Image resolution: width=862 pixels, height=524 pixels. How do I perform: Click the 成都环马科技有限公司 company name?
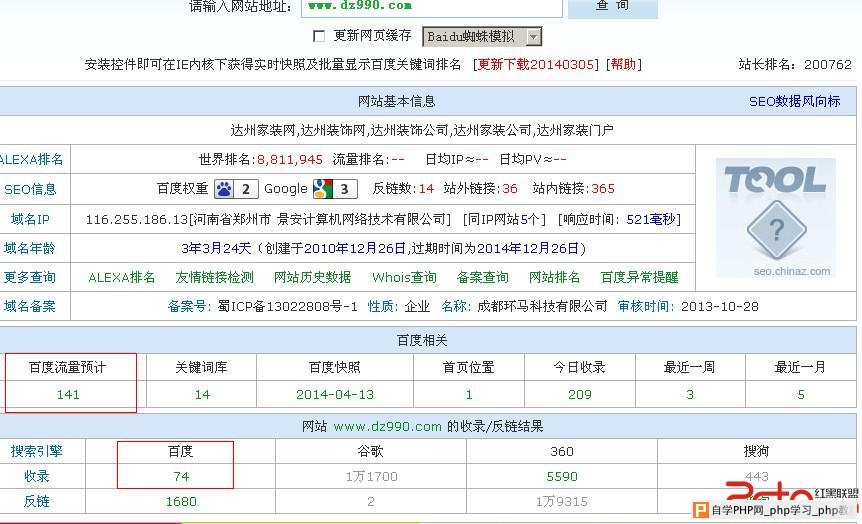[x=542, y=306]
